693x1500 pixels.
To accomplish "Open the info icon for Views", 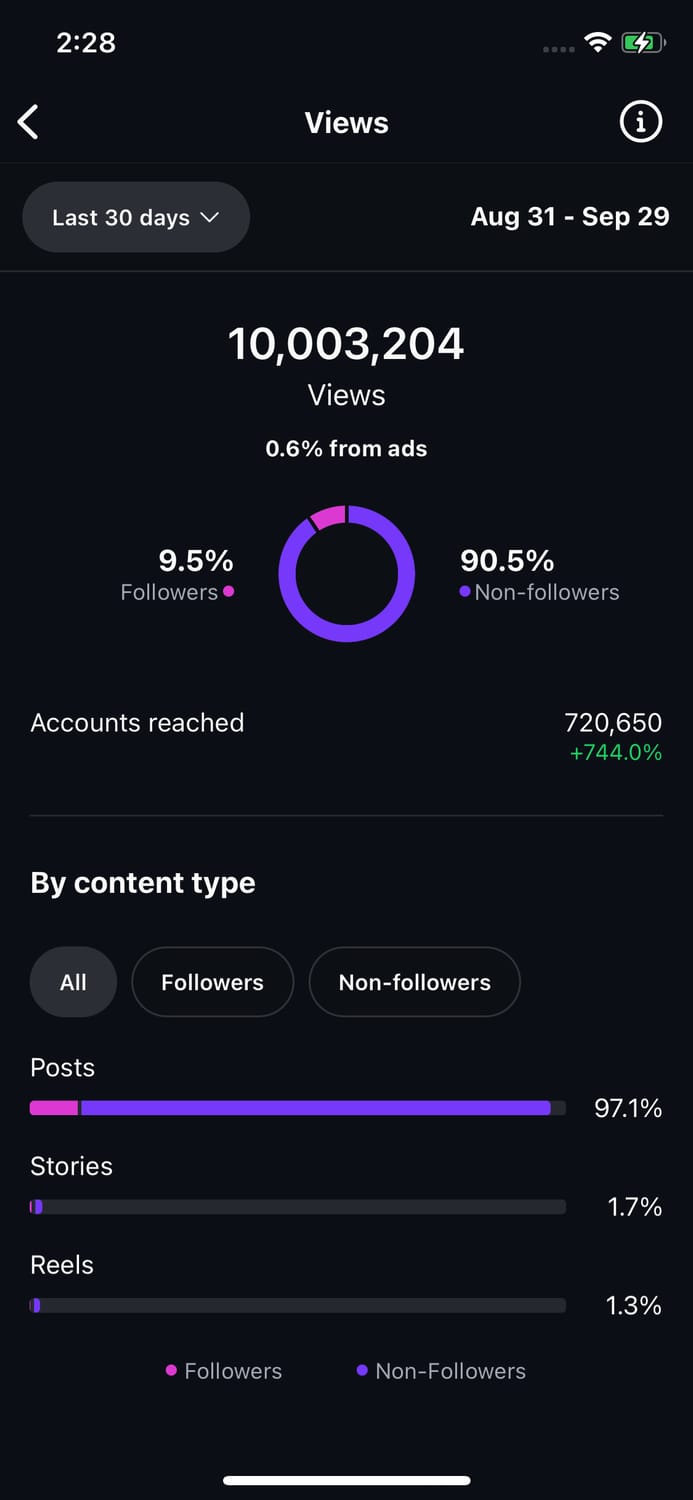I will pos(641,122).
